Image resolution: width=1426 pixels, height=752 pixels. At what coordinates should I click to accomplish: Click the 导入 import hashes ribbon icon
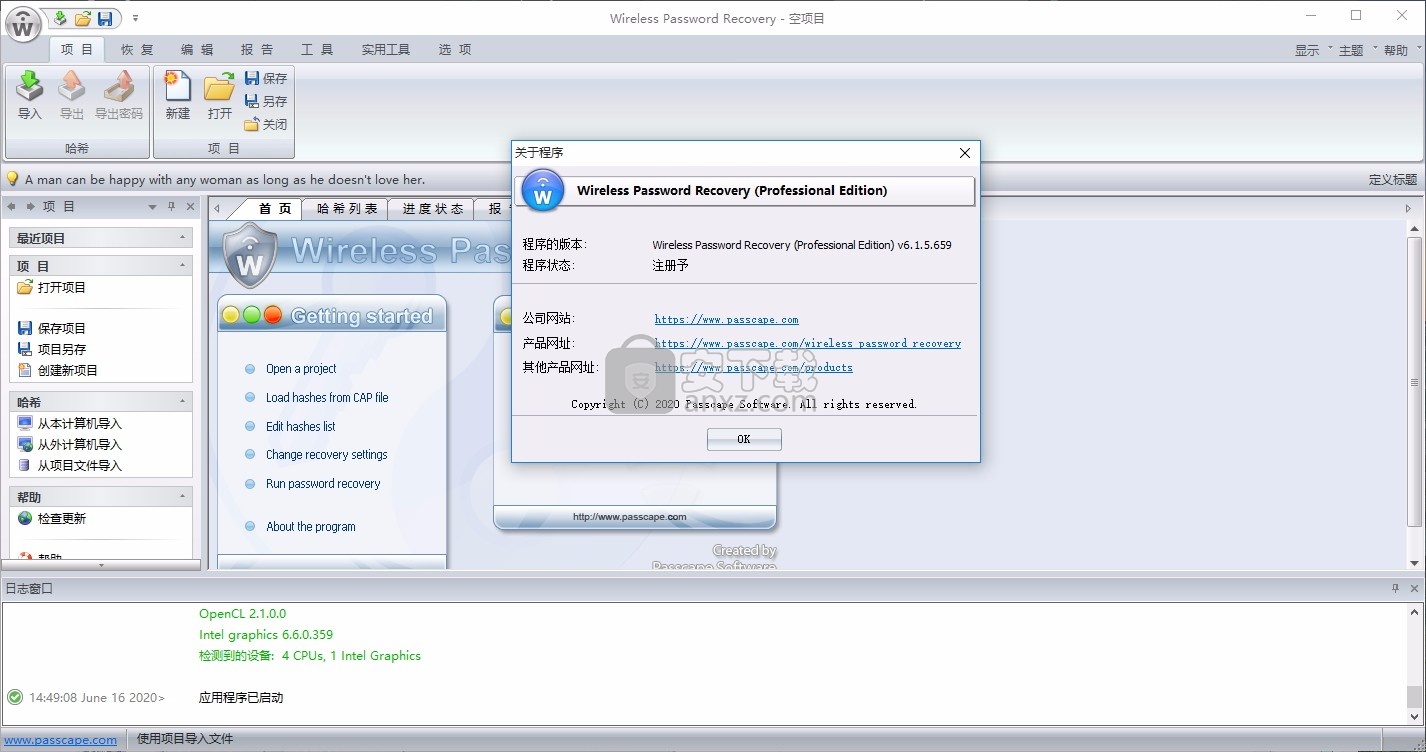tap(30, 96)
